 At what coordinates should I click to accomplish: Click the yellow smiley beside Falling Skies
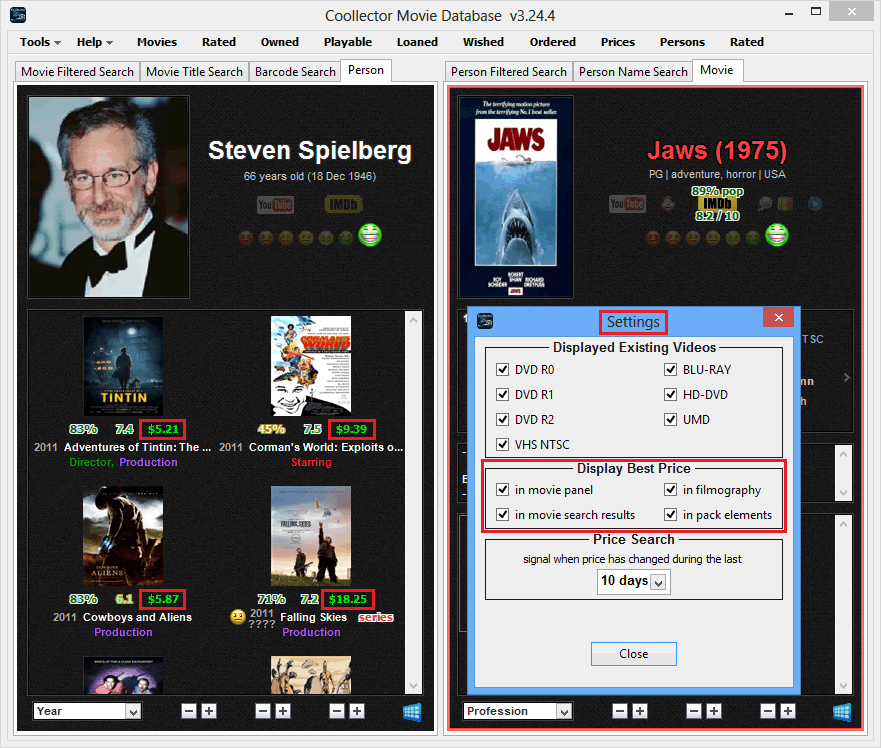tap(238, 617)
